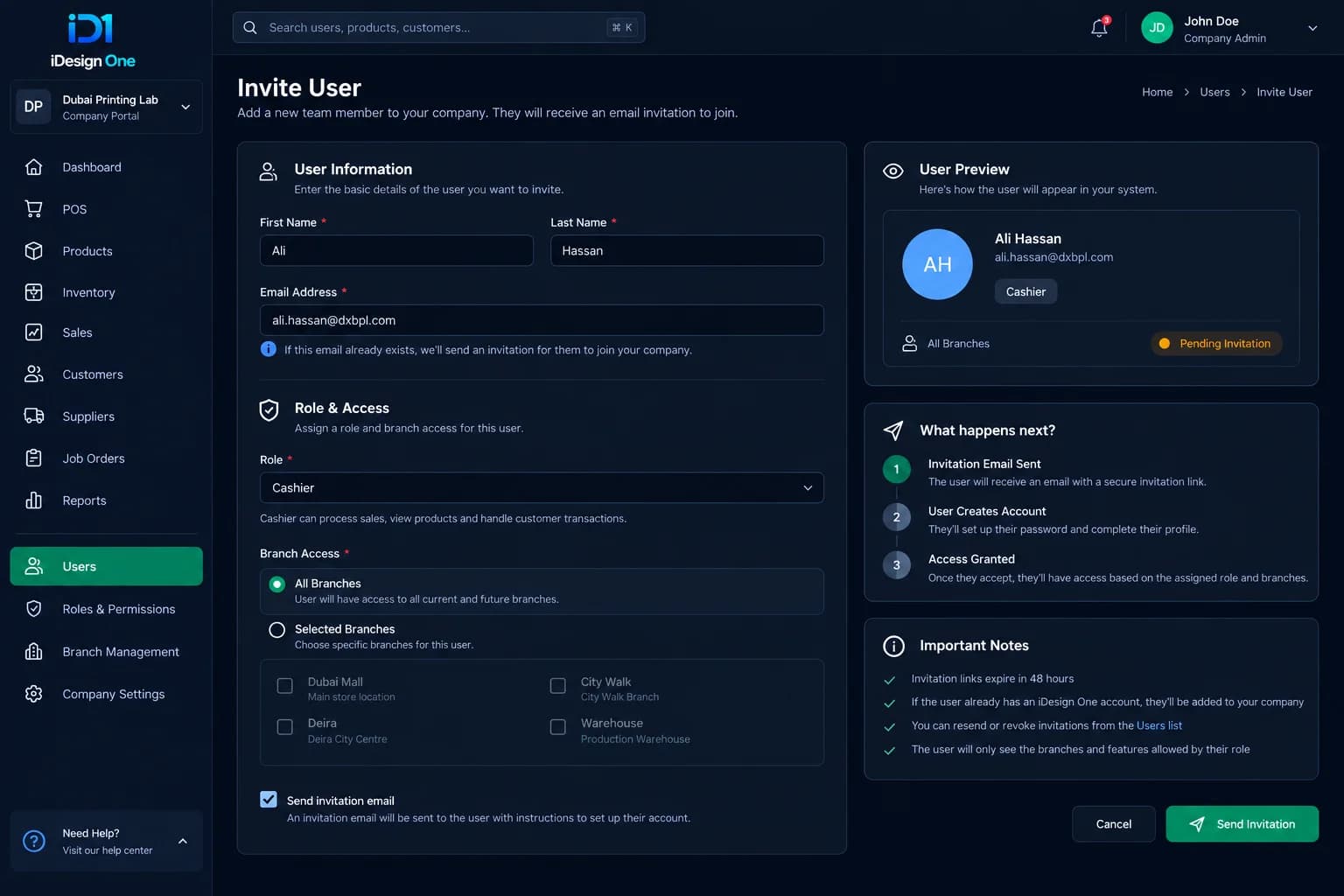This screenshot has width=1344, height=896.
Task: Click the Home breadcrumb link
Action: [x=1157, y=92]
